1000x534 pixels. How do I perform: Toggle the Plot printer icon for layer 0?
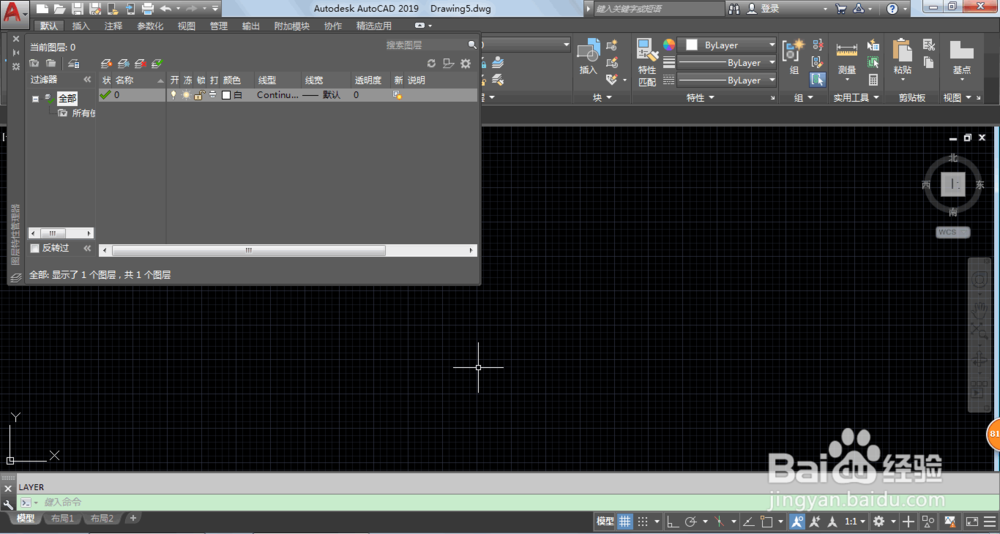(x=213, y=95)
